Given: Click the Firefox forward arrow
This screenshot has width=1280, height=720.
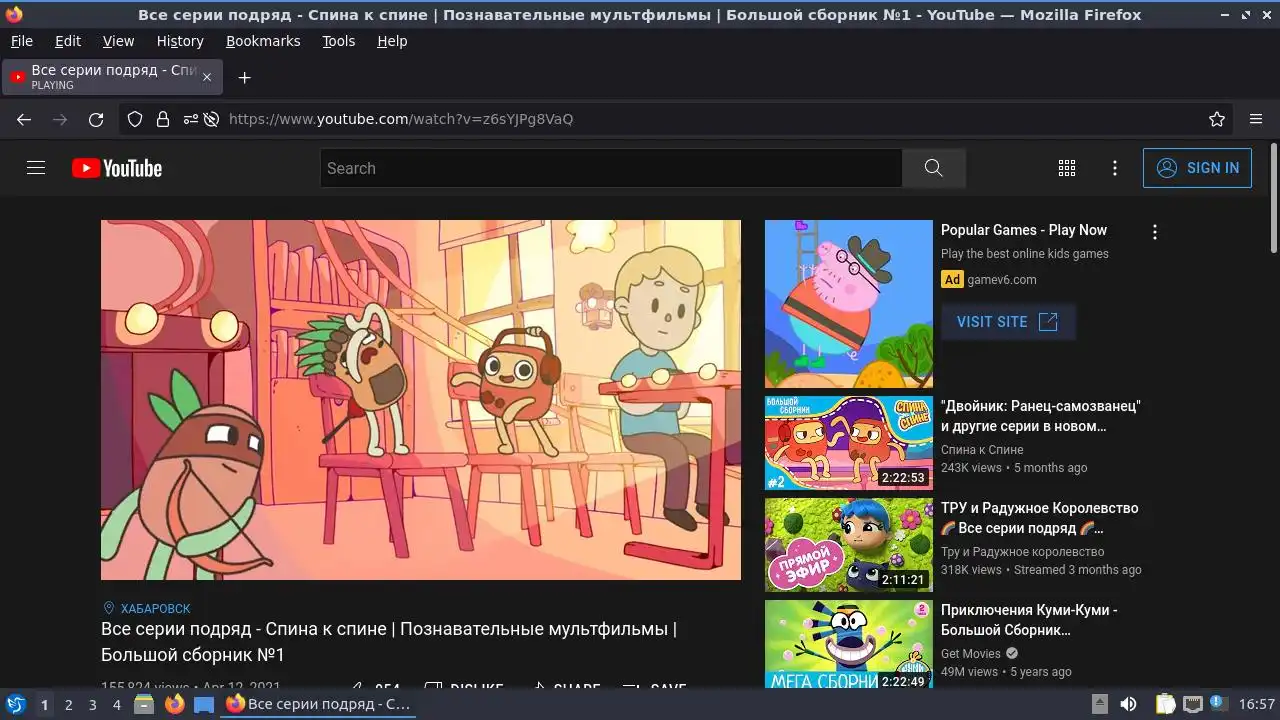Looking at the screenshot, I should (60, 119).
